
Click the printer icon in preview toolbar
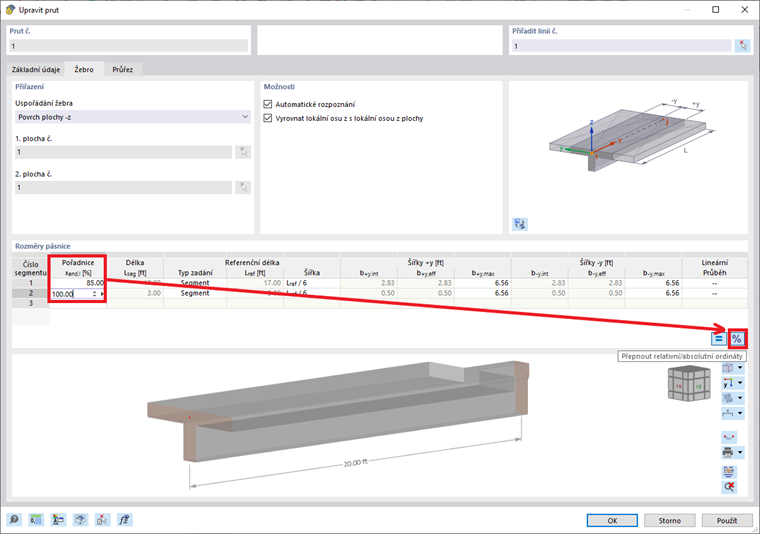tap(728, 453)
